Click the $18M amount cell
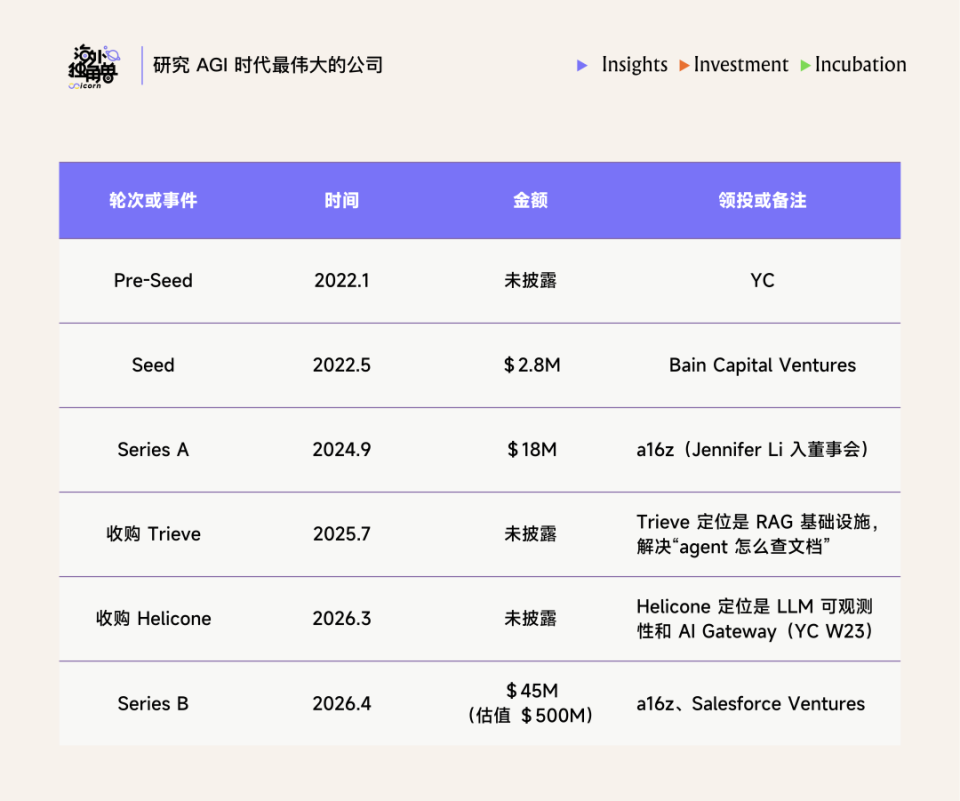This screenshot has height=801, width=960. (531, 449)
